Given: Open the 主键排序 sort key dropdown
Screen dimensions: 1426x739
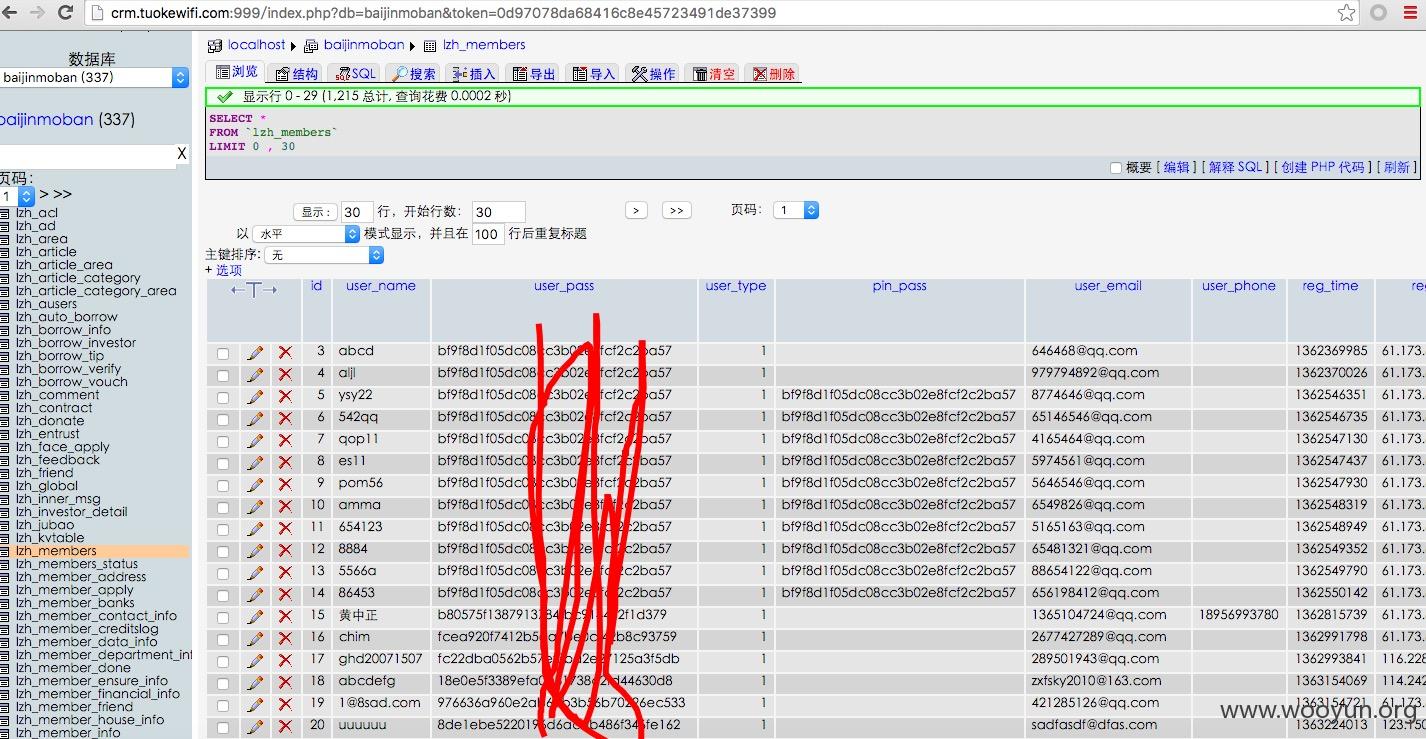Looking at the screenshot, I should tap(325, 255).
